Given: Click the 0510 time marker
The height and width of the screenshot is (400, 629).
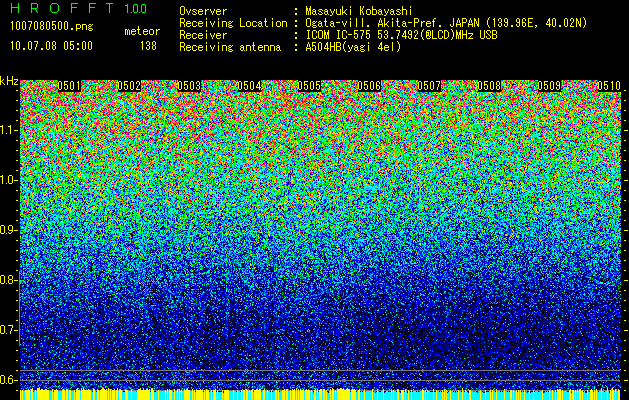Looking at the screenshot, I should tap(609, 86).
